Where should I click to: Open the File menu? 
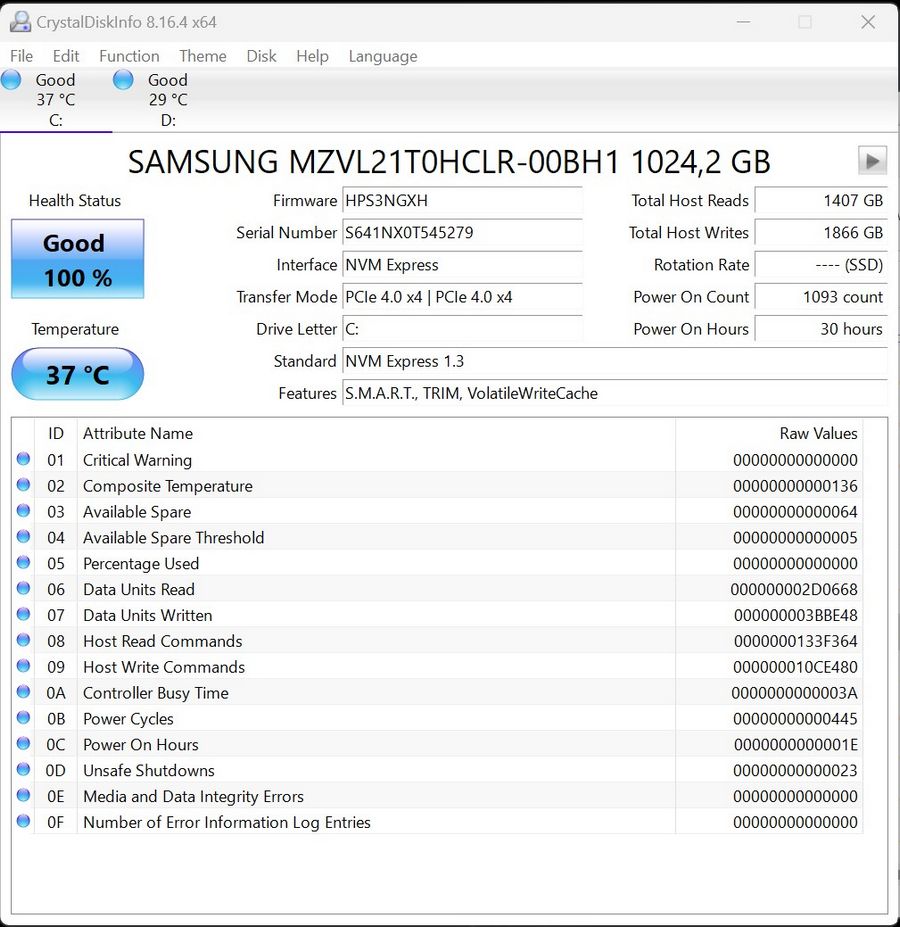(x=21, y=56)
